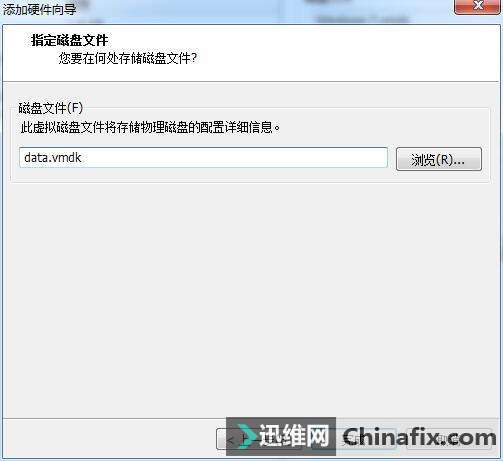Close the 添加硬件向导 dialog window
503x461 pixels.
tap(477, 6)
